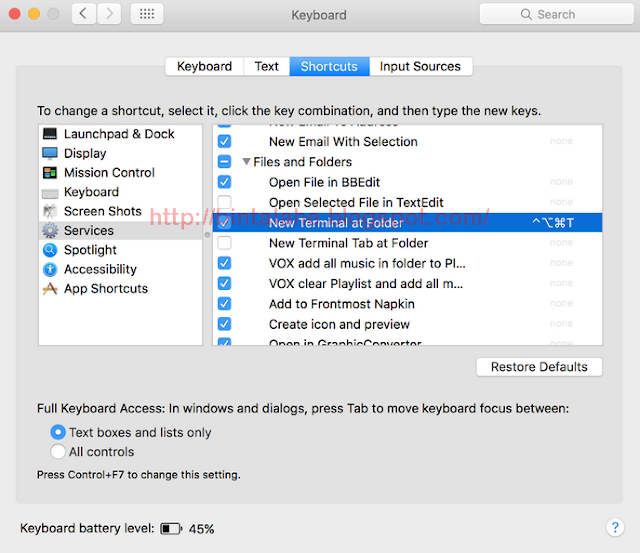Collapse the Files and Folders disclosure triangle
The image size is (640, 553).
click(246, 162)
